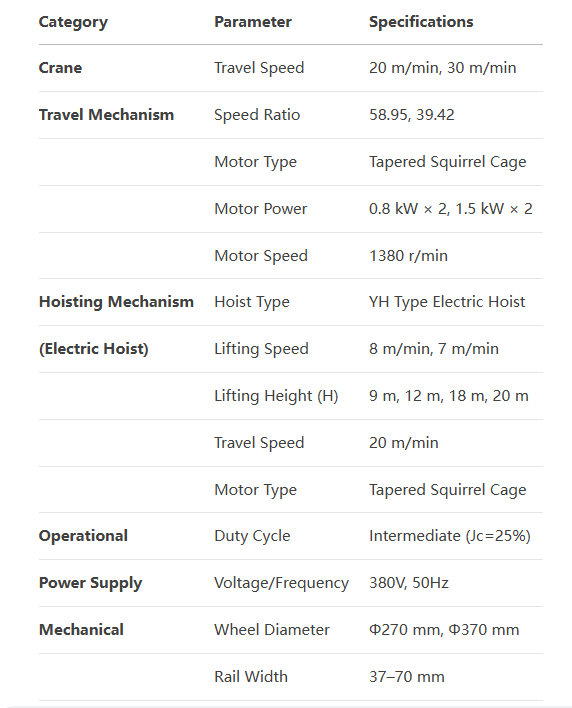Click Intermediate (Jc=25%) specification
572x708 pixels.
(x=449, y=536)
